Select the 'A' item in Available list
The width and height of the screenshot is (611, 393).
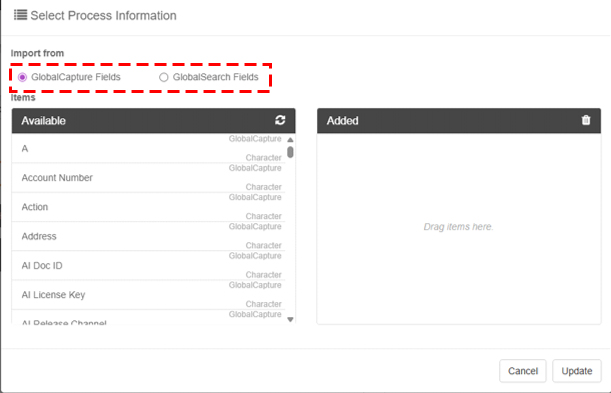tap(148, 148)
